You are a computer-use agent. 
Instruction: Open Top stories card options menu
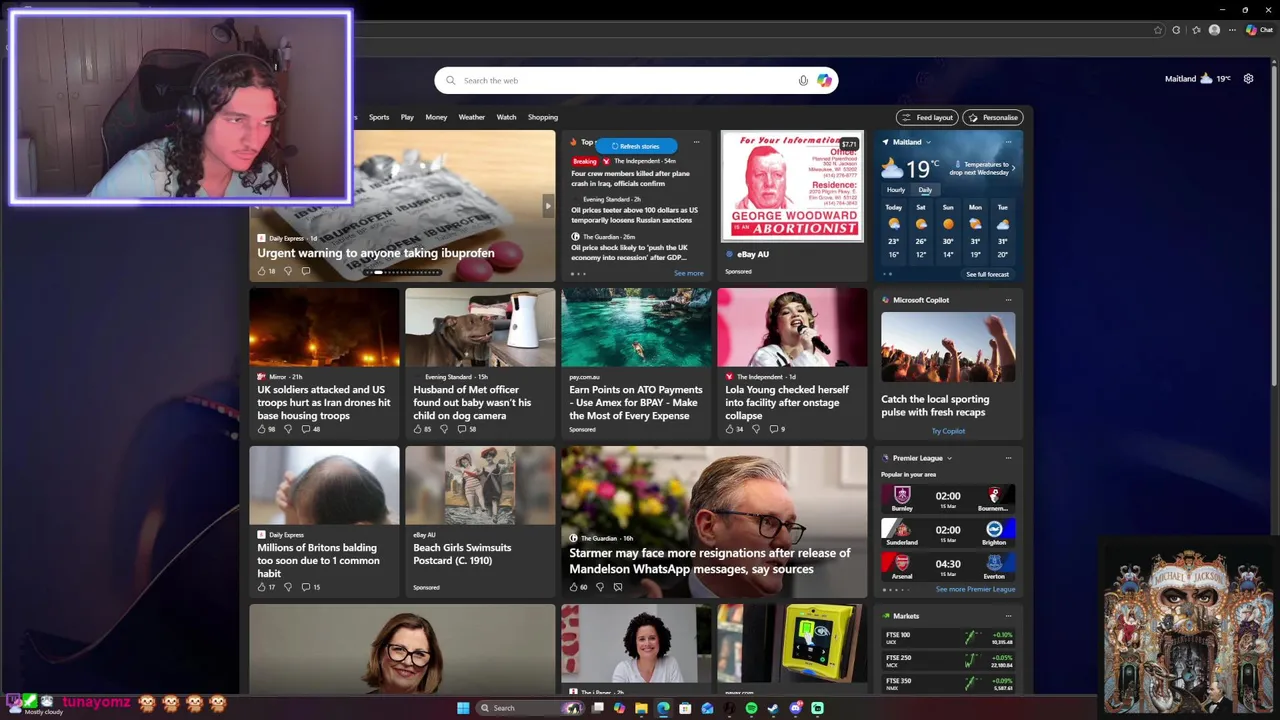click(696, 142)
